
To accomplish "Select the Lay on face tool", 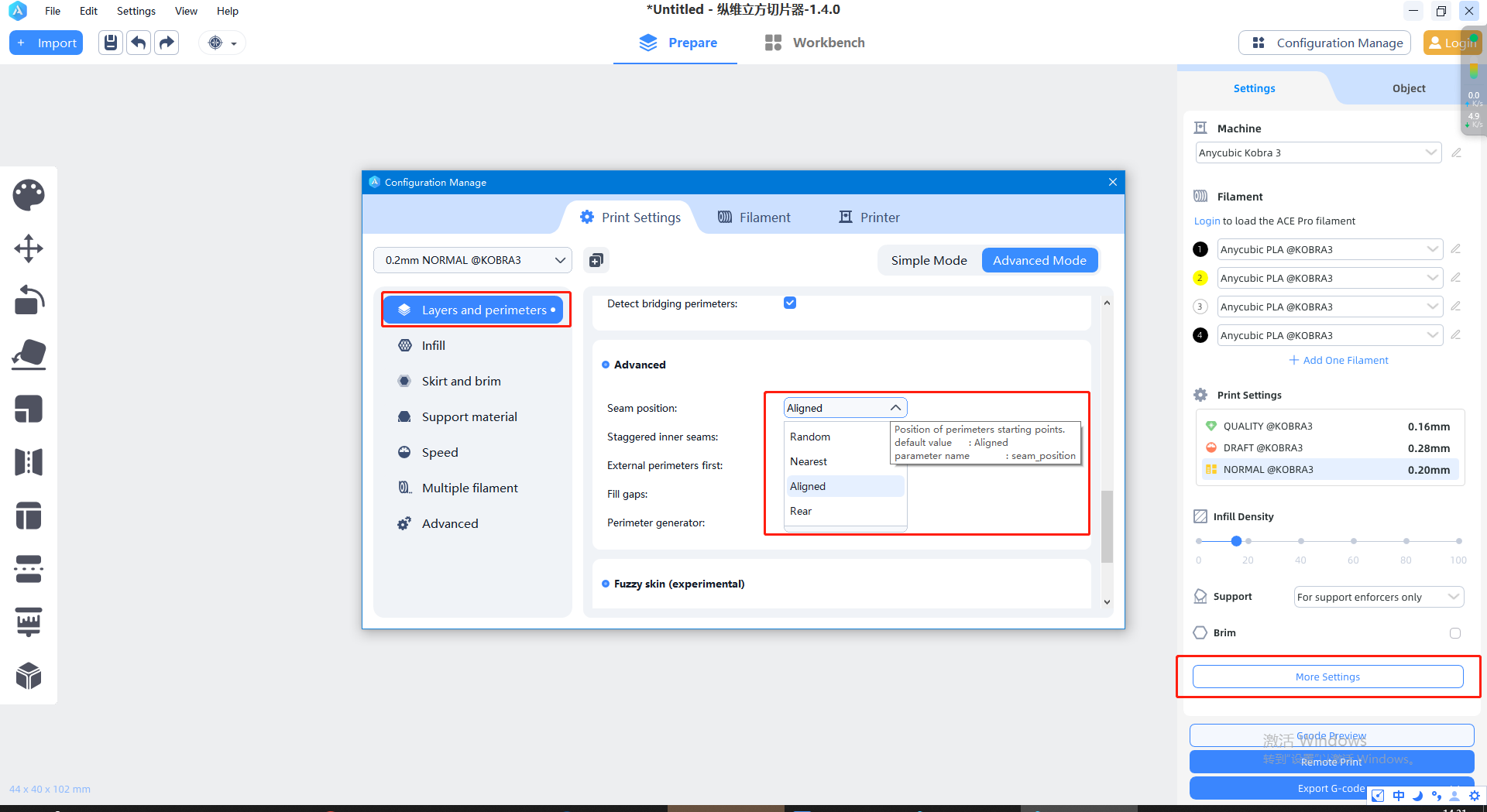I will click(x=29, y=355).
